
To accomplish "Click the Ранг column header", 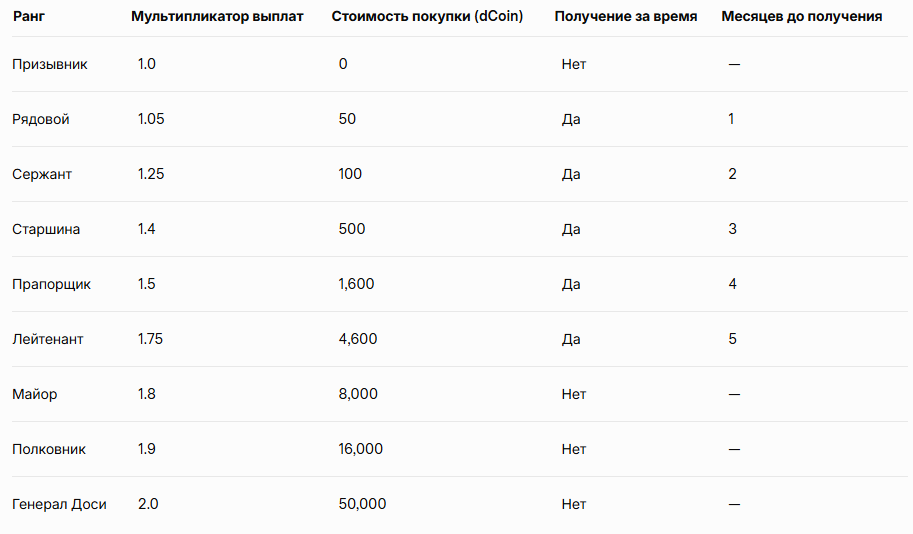I will pos(29,16).
